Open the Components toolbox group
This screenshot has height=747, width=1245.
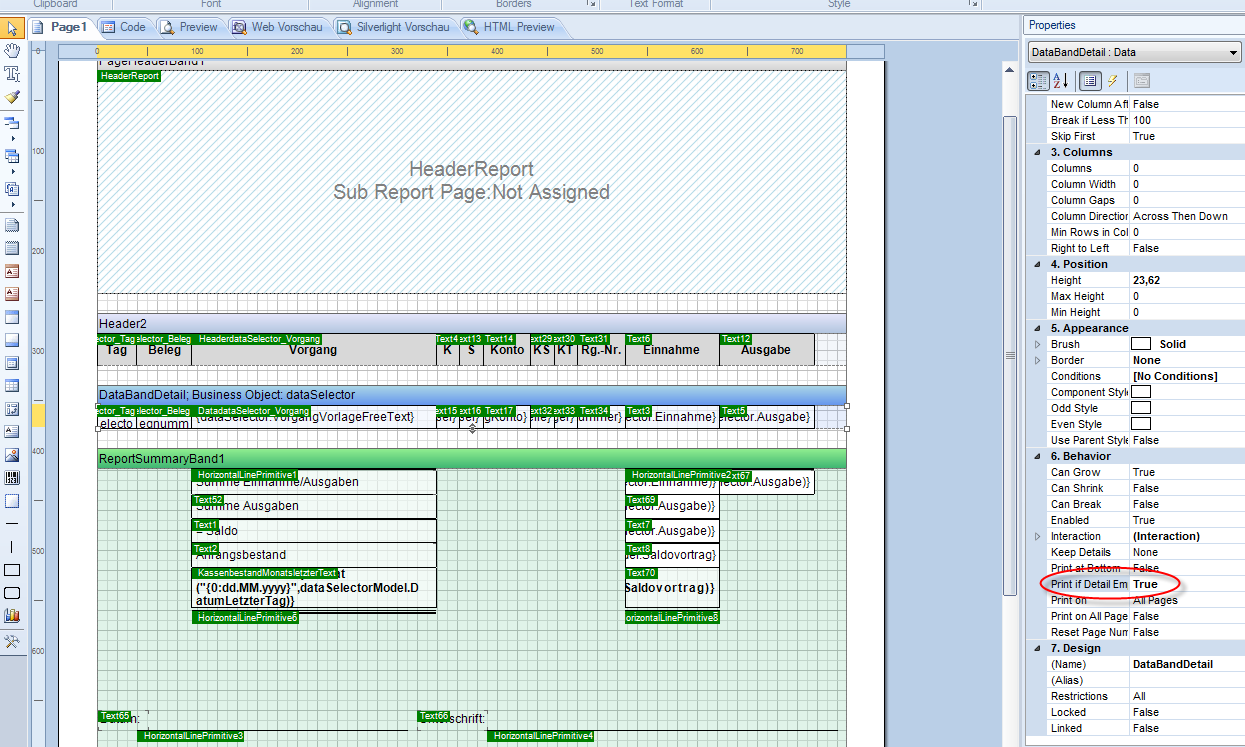point(12,187)
